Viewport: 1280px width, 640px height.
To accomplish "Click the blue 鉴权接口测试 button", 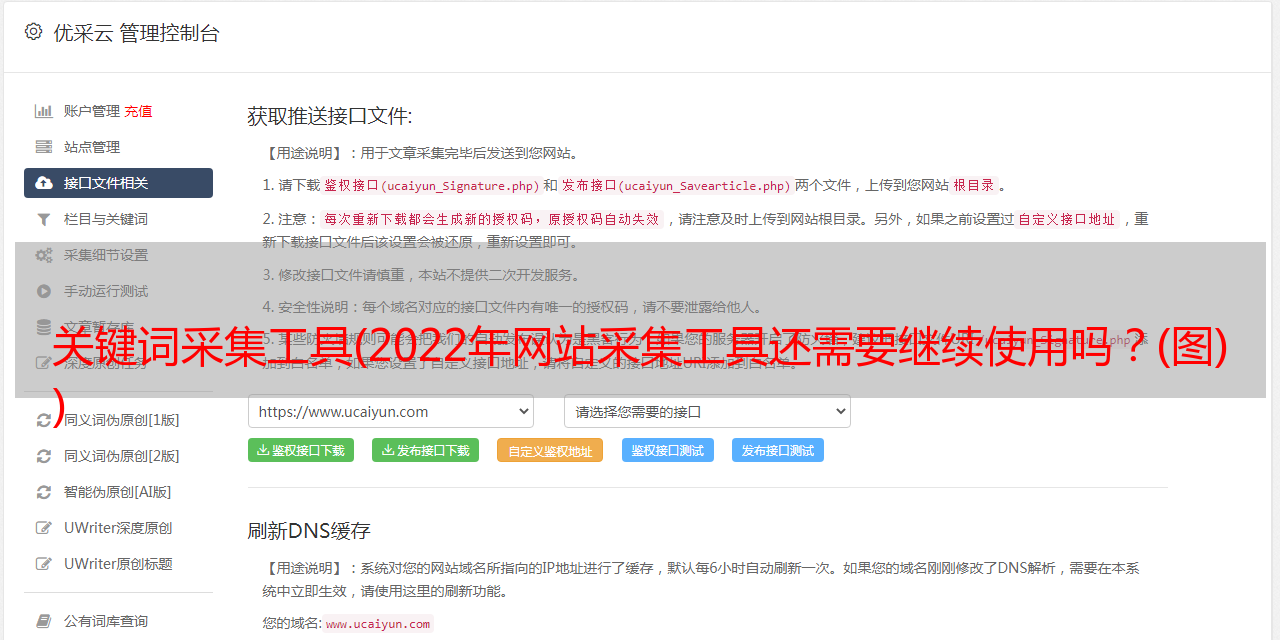I will (668, 450).
